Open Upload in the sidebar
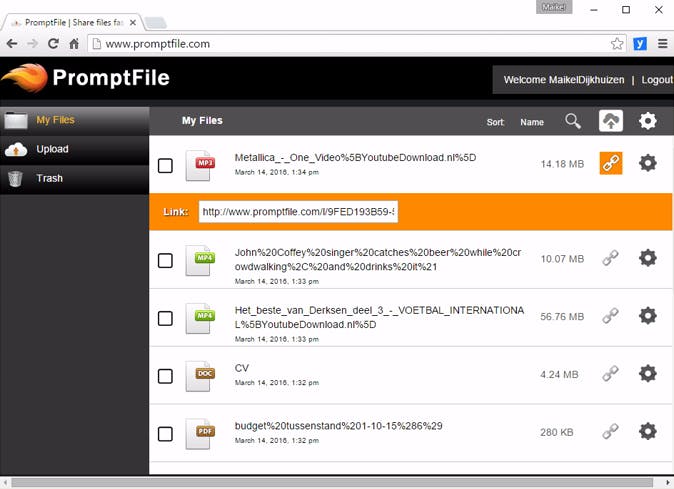Image resolution: width=674 pixels, height=489 pixels. (x=74, y=150)
